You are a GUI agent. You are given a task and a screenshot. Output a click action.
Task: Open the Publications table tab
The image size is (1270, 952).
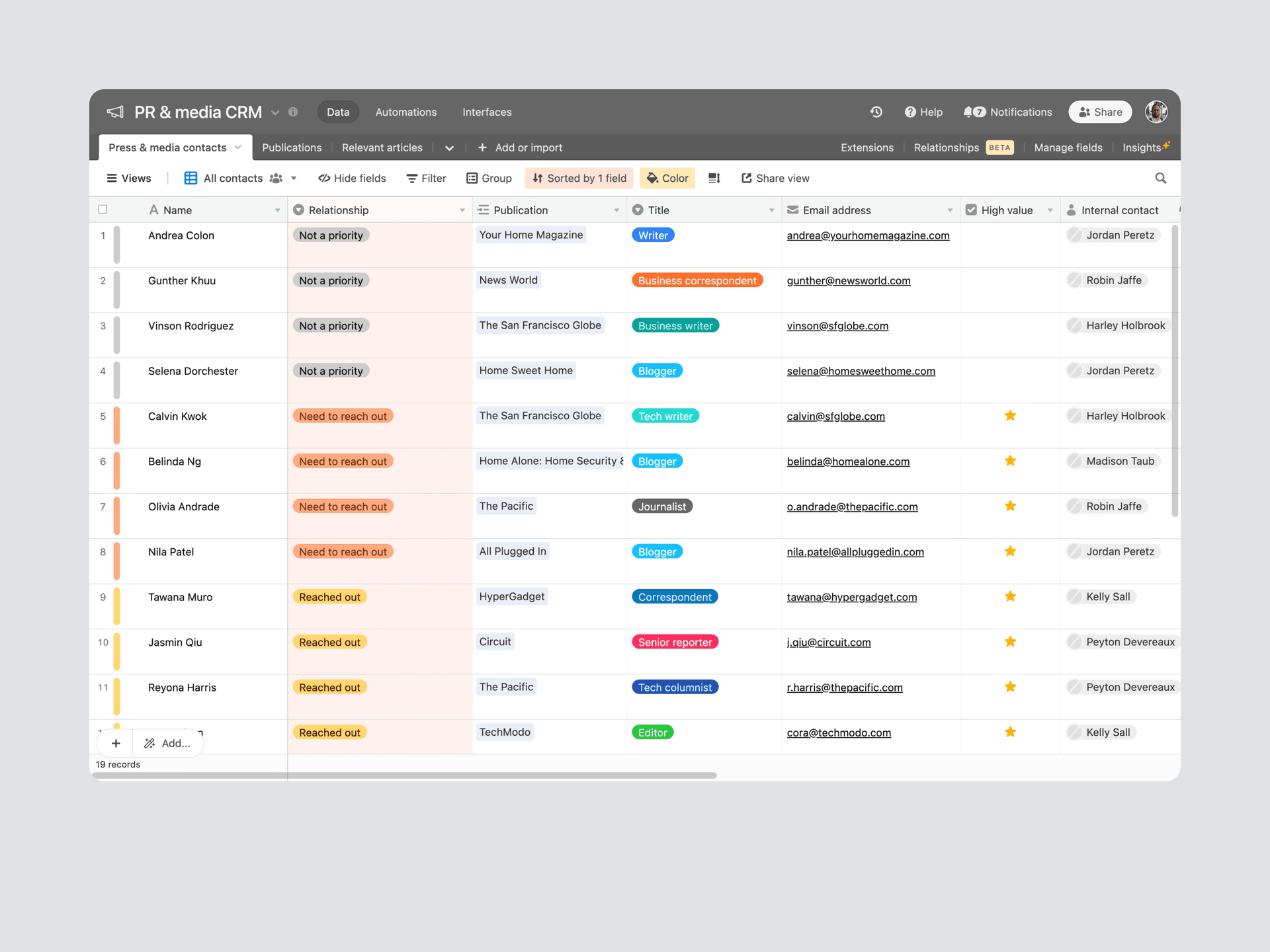(x=292, y=147)
